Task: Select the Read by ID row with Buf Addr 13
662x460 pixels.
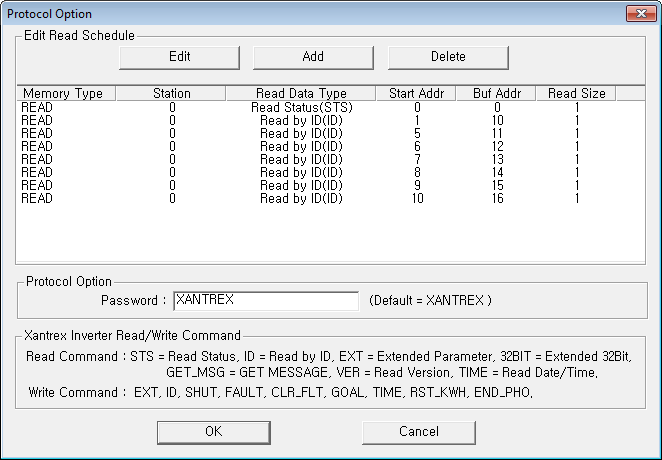Action: 331,160
